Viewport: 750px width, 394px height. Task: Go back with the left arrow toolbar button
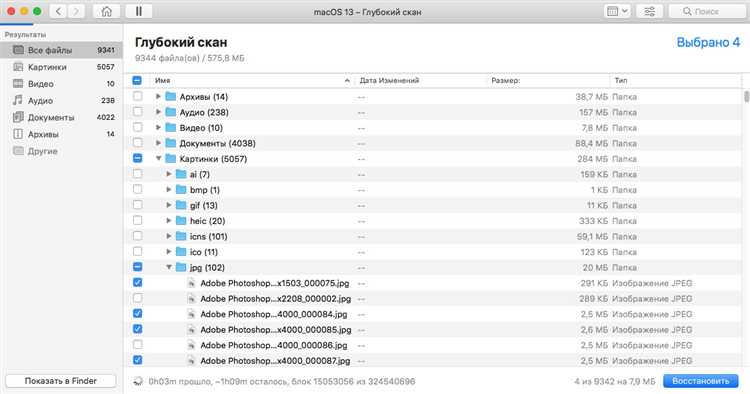[58, 11]
